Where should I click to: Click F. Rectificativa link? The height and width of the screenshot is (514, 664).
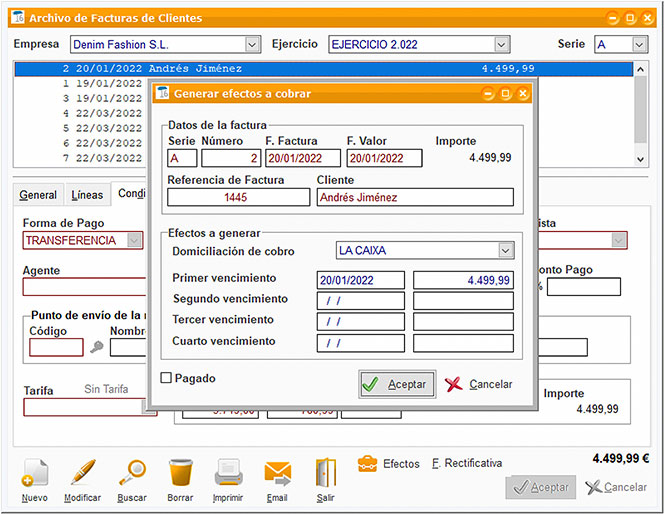467,463
